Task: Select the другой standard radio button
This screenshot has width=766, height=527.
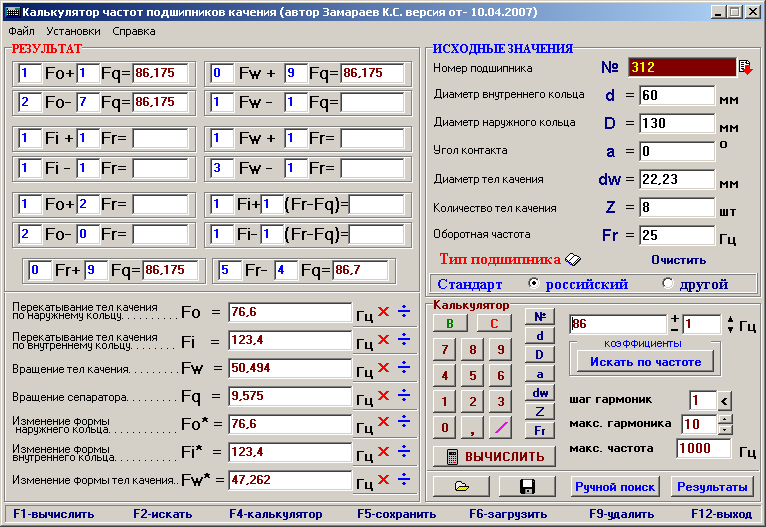Action: (x=668, y=284)
